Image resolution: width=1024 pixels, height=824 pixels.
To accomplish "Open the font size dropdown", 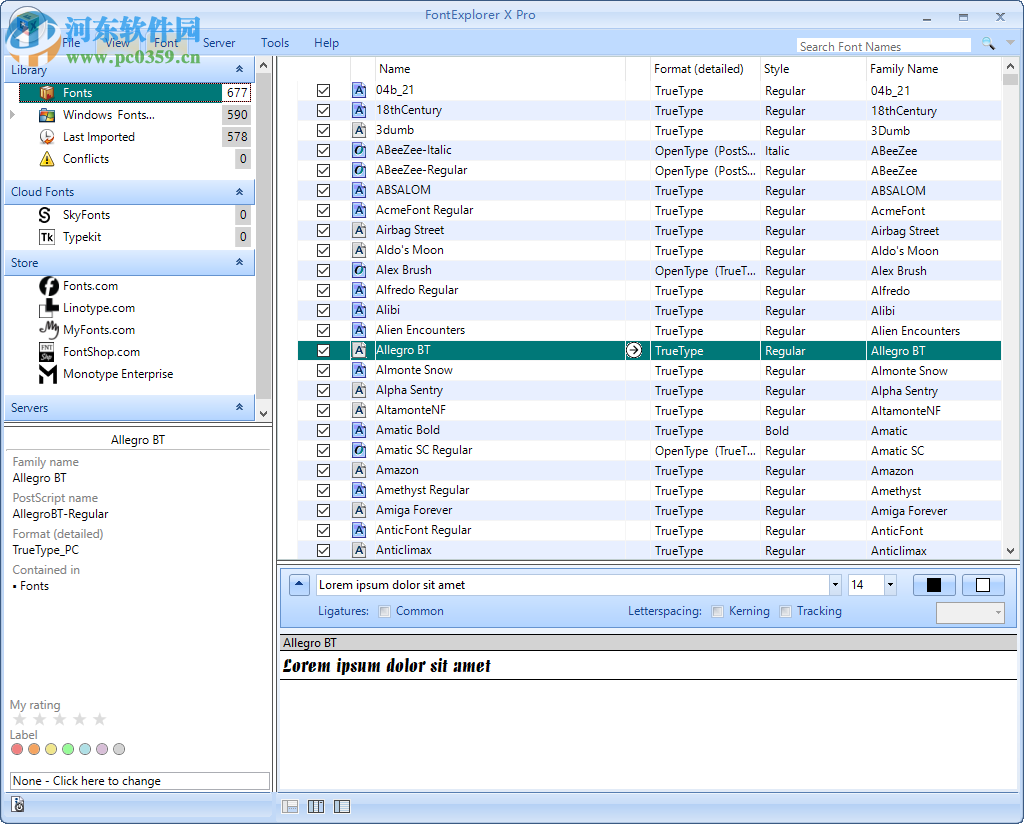I will (x=890, y=585).
